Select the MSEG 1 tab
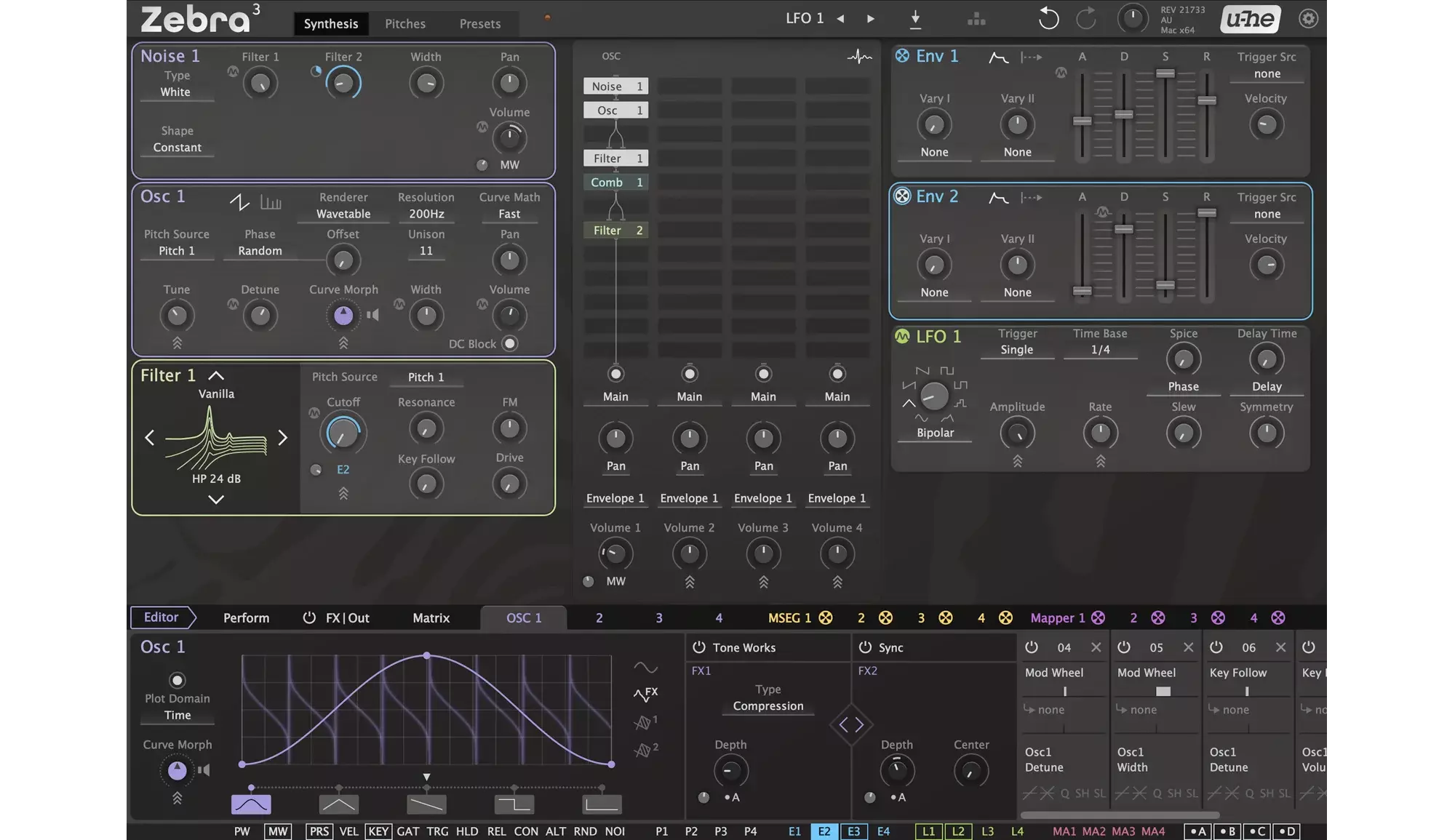This screenshot has height=840, width=1455. [x=789, y=617]
